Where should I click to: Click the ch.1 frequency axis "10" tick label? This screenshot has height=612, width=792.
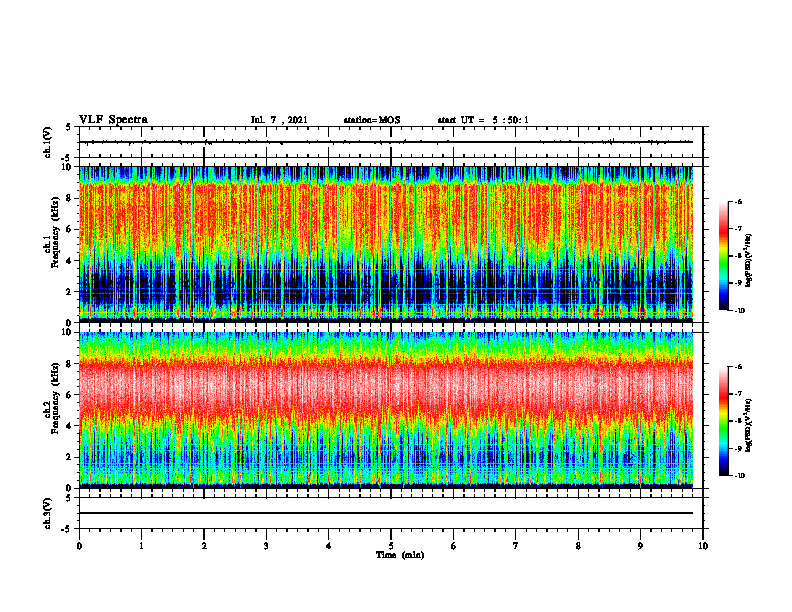pos(67,167)
